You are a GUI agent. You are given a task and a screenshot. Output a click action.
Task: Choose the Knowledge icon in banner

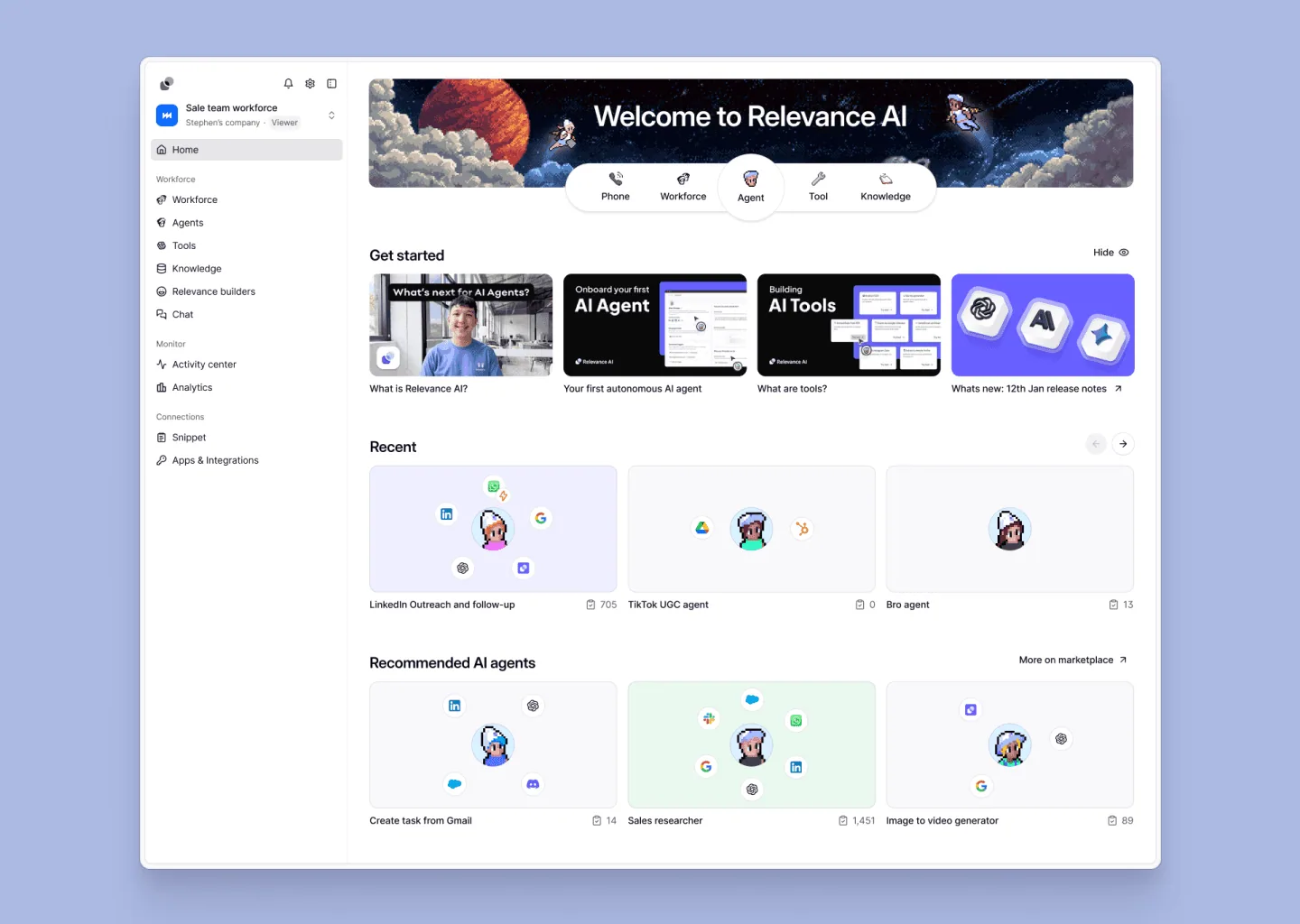(x=886, y=179)
